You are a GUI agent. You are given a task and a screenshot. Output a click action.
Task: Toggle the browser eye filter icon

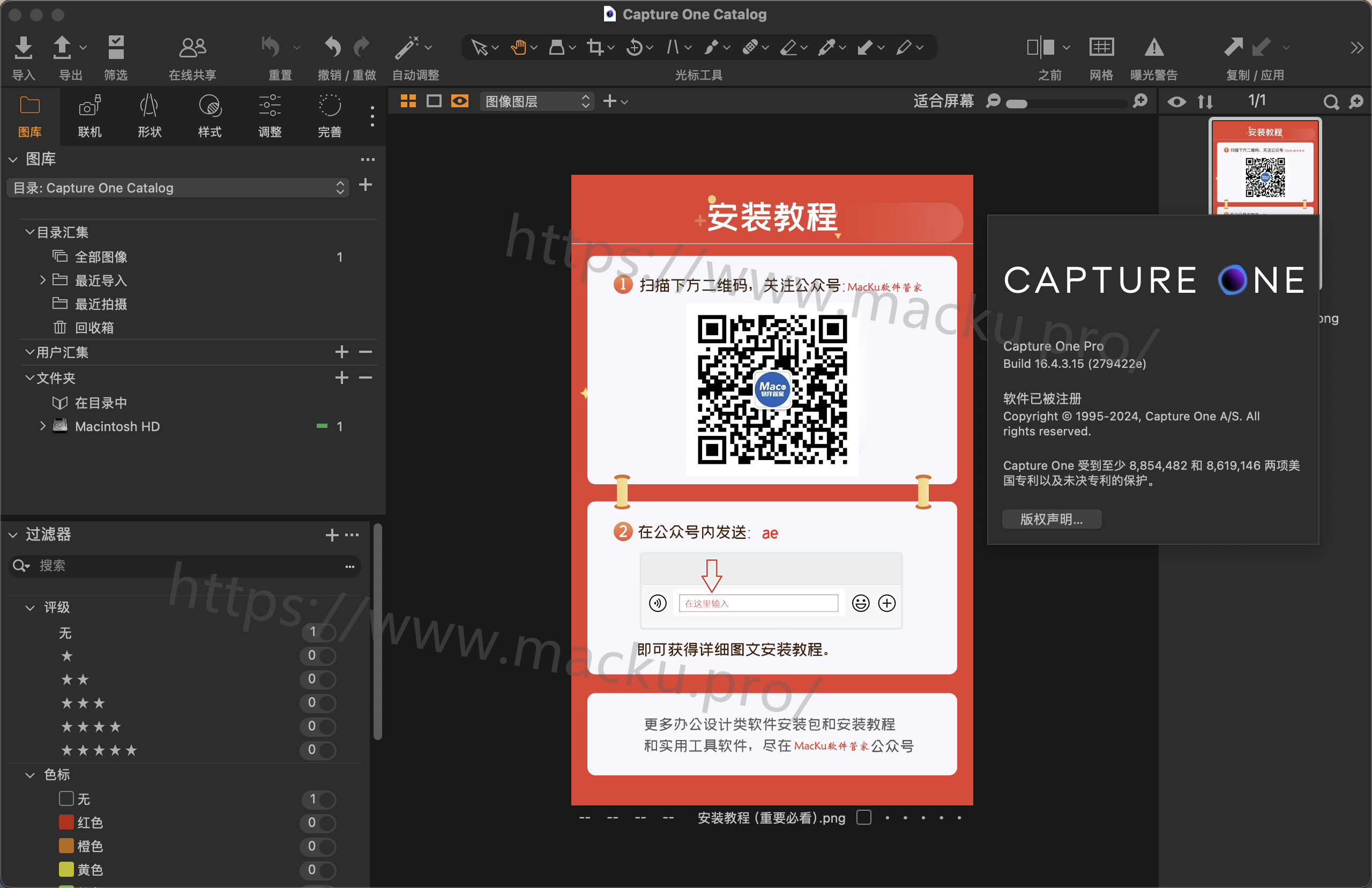click(x=1177, y=102)
